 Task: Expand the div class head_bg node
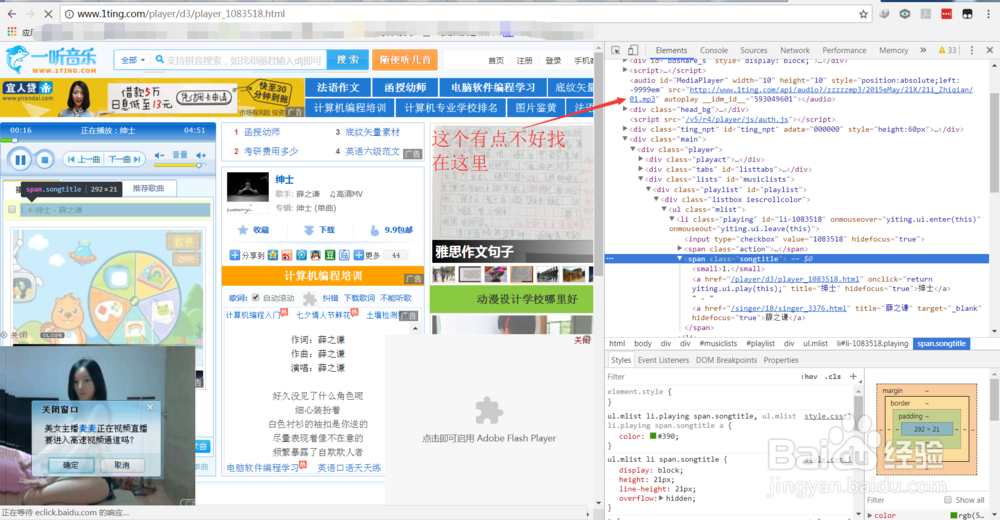625,109
